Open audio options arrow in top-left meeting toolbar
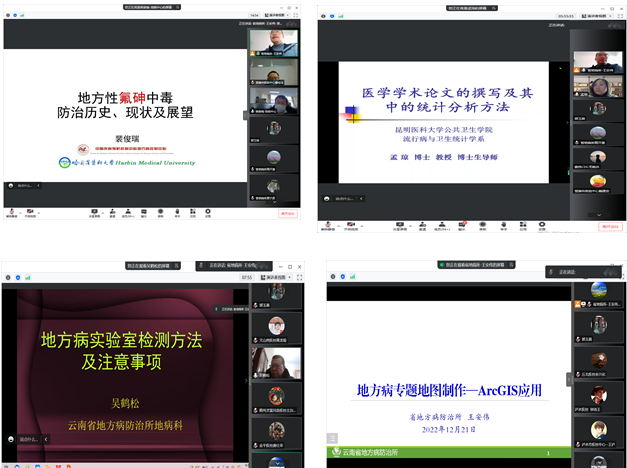 (x=20, y=212)
